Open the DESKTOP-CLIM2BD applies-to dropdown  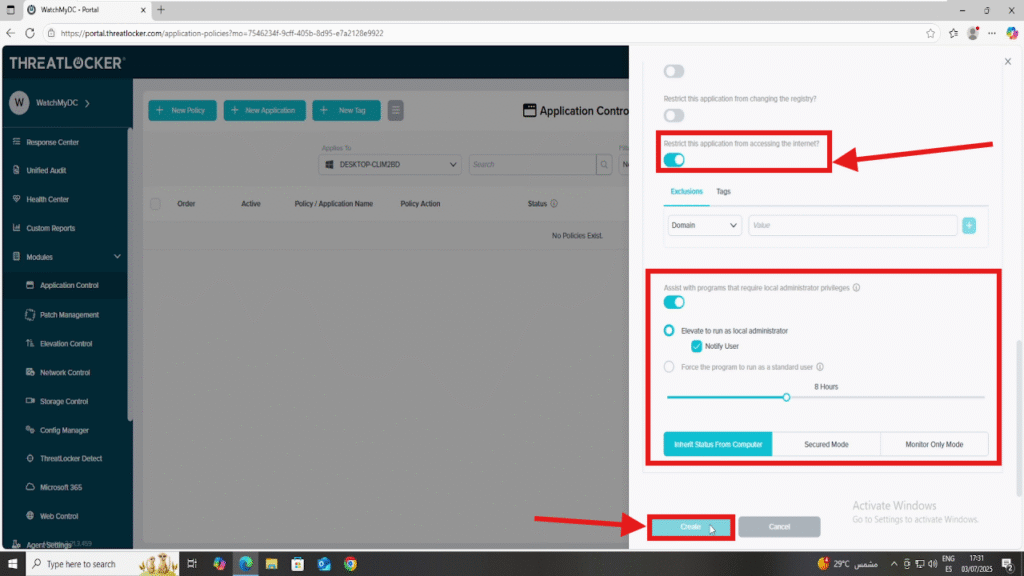point(391,165)
